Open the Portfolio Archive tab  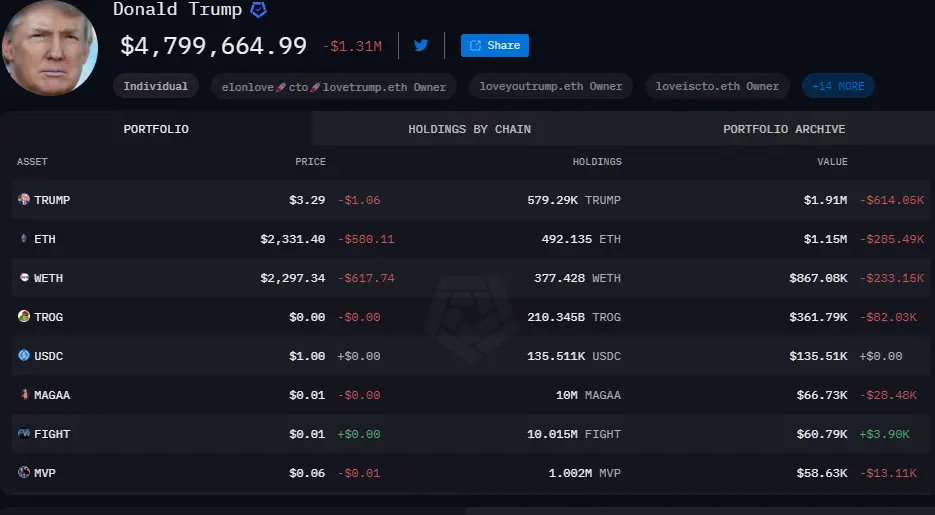click(784, 129)
